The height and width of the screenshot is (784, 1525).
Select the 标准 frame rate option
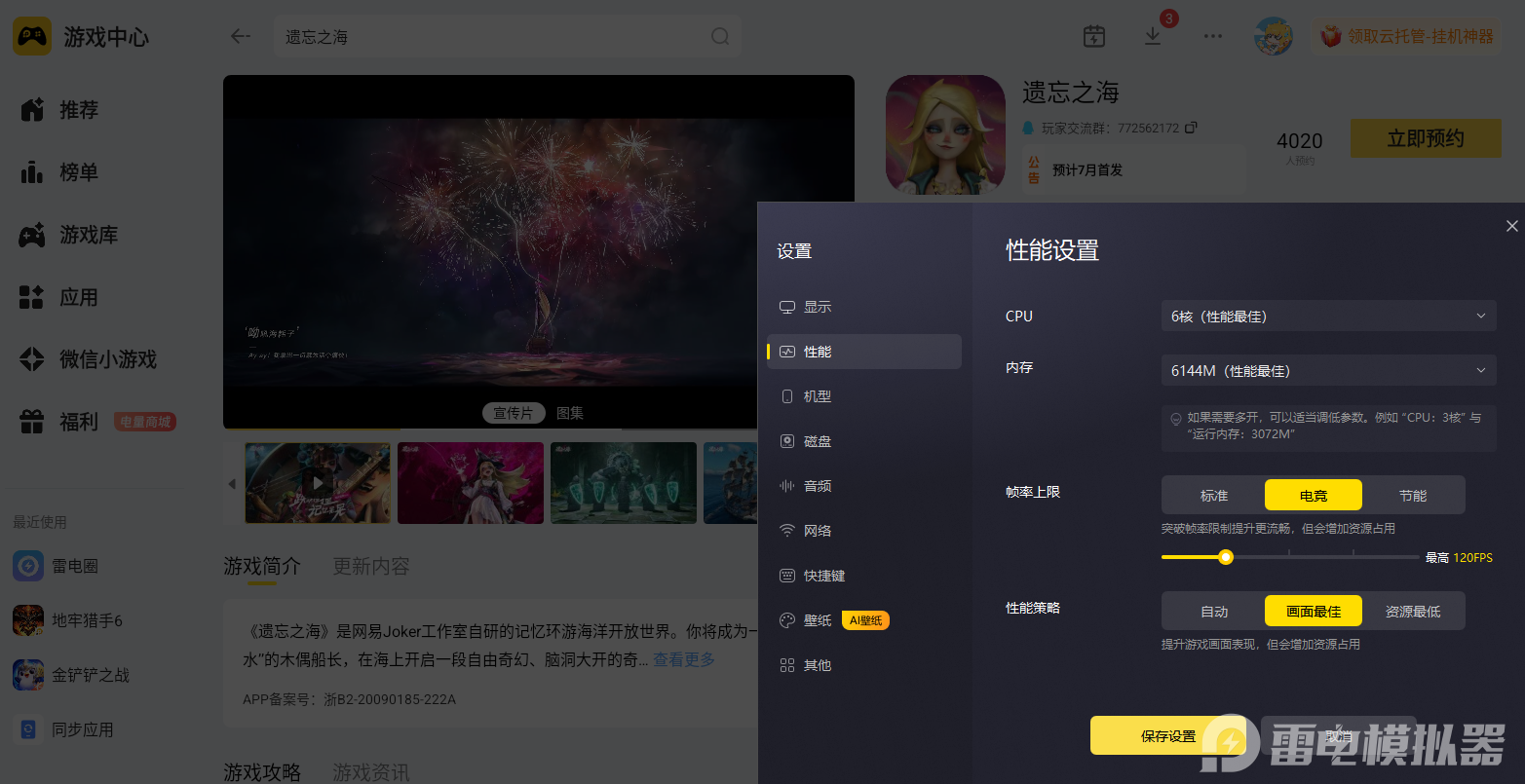(1214, 496)
